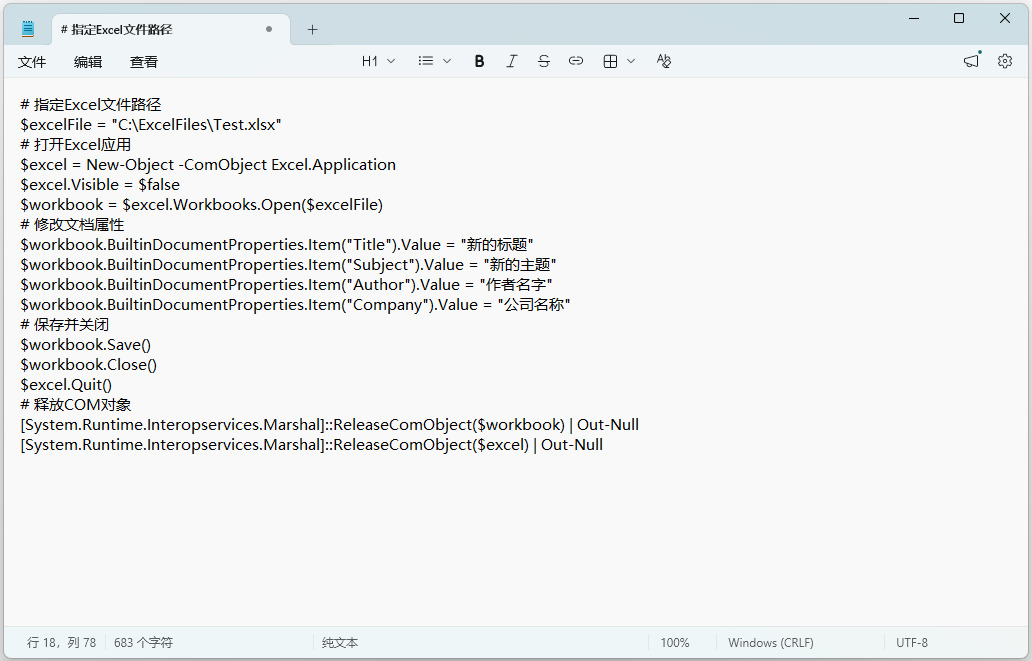Expand the H1 heading dropdown
The image size is (1032, 661).
[378, 61]
